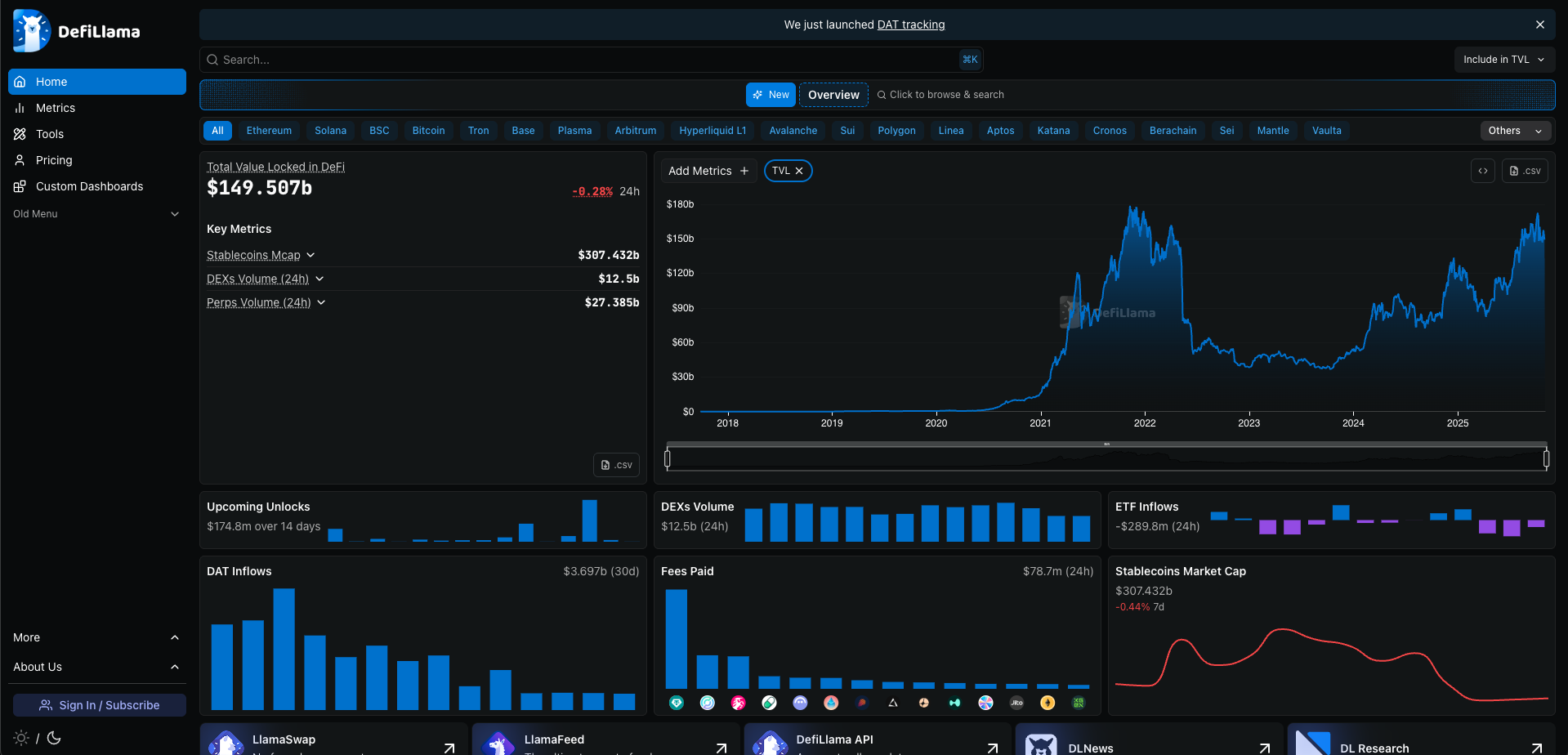Screen dimensions: 1568x755
Task: Open the chart embed code icon
Action: pos(1483,171)
